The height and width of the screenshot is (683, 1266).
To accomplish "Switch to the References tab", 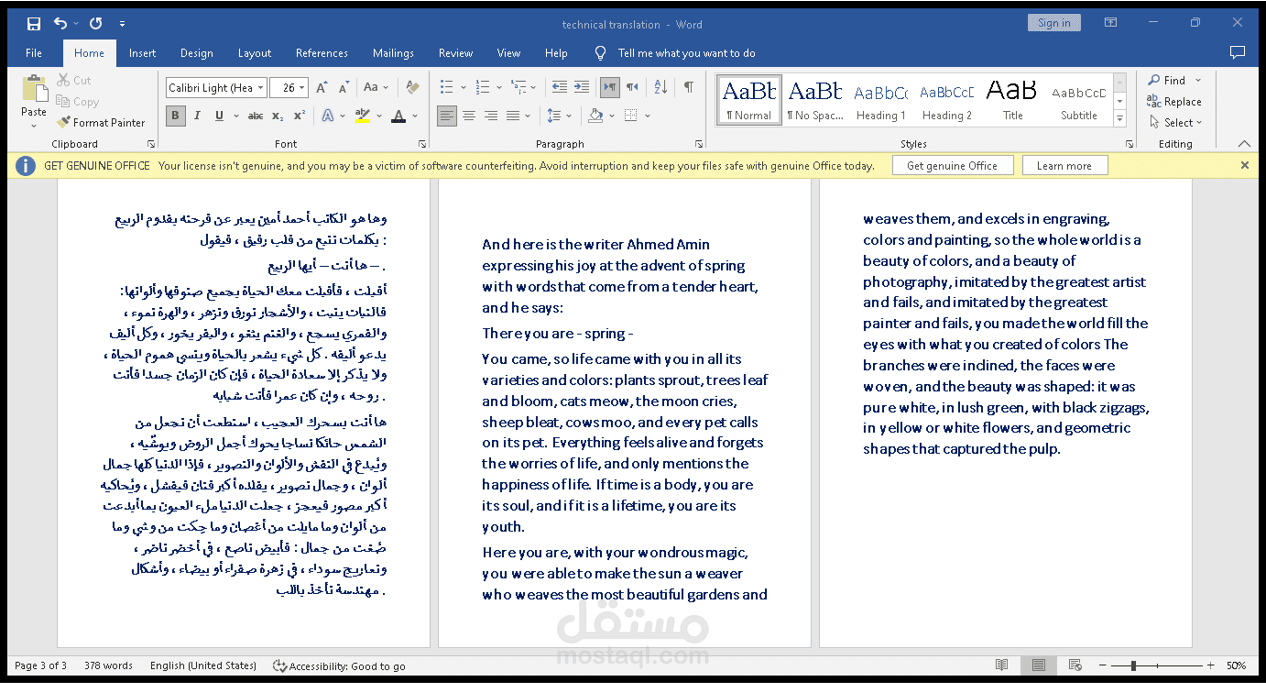I will coord(322,53).
